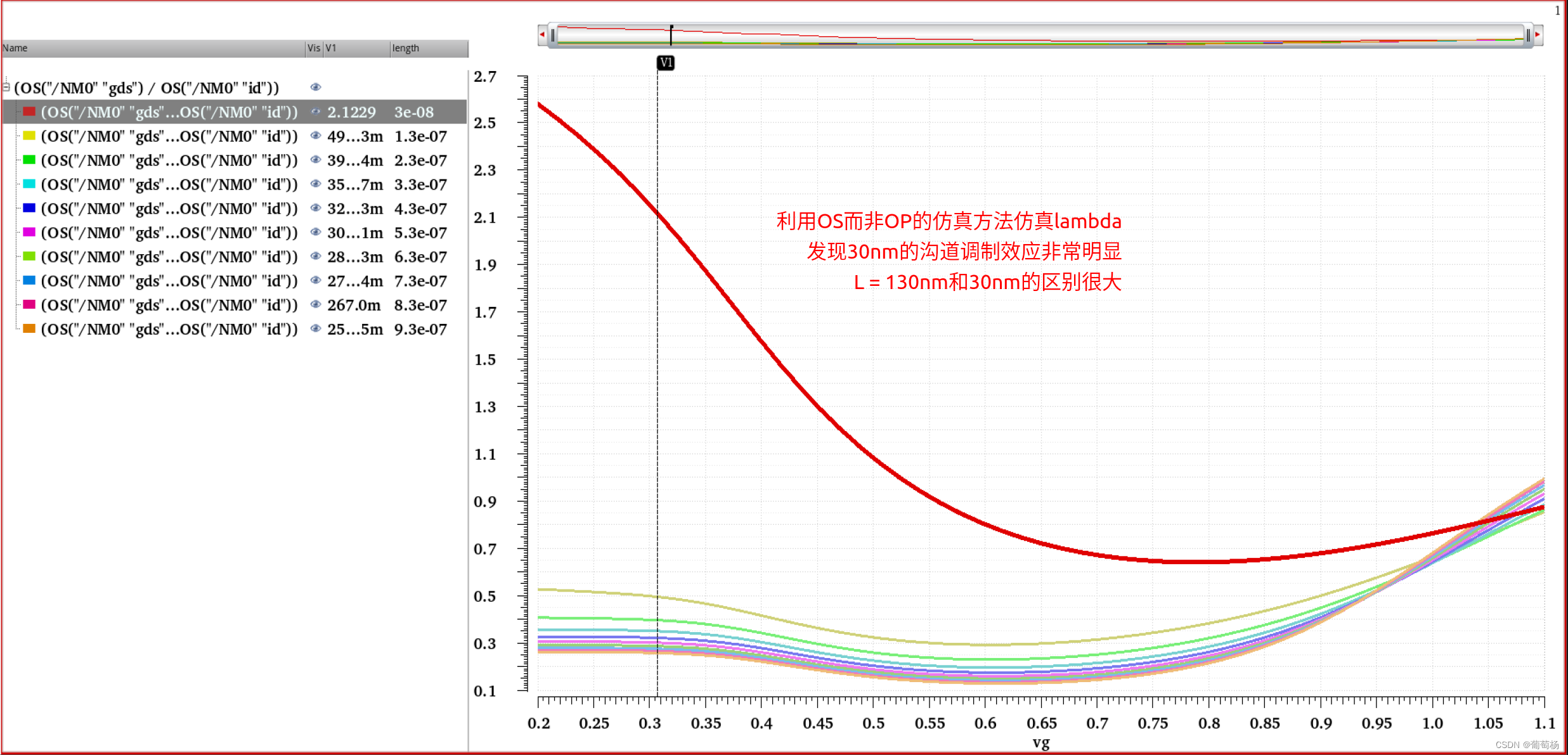Click left arrow of the overview scrollbar
This screenshot has width=1568, height=755.
pyautogui.click(x=542, y=35)
